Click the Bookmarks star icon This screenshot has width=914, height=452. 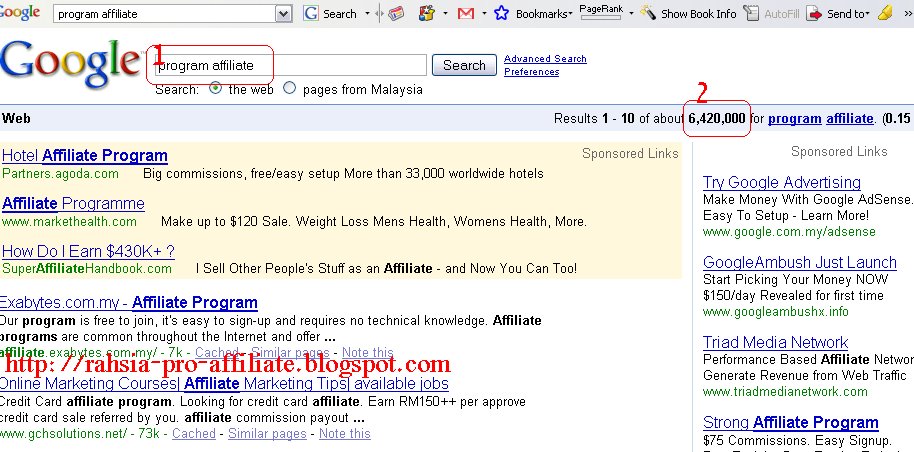click(x=501, y=13)
